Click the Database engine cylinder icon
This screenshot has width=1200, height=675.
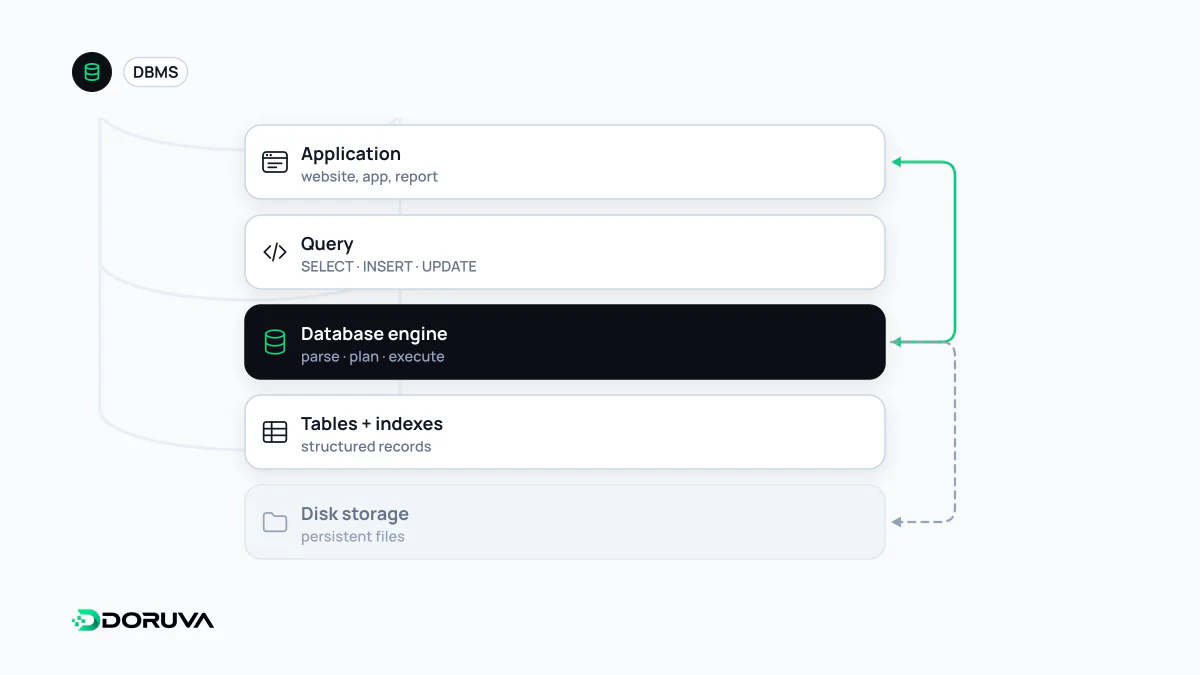(275, 342)
